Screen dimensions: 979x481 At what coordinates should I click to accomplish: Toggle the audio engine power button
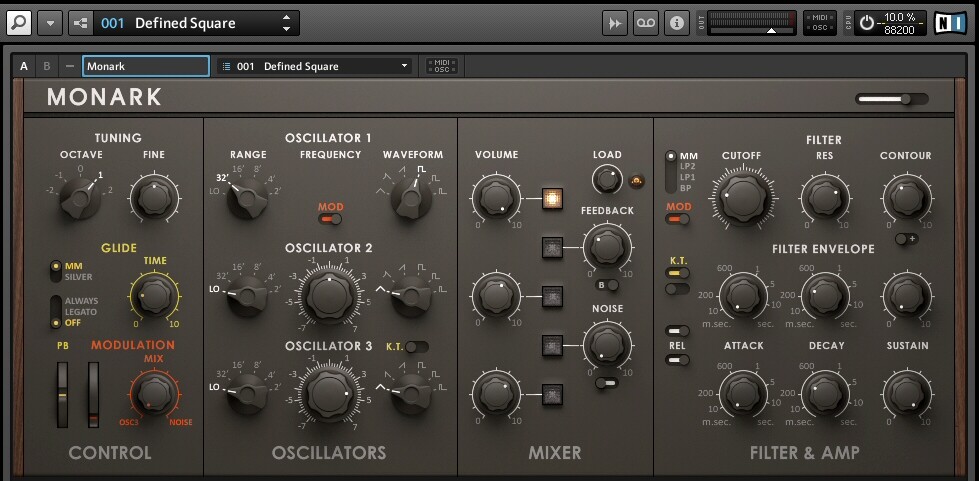point(867,23)
